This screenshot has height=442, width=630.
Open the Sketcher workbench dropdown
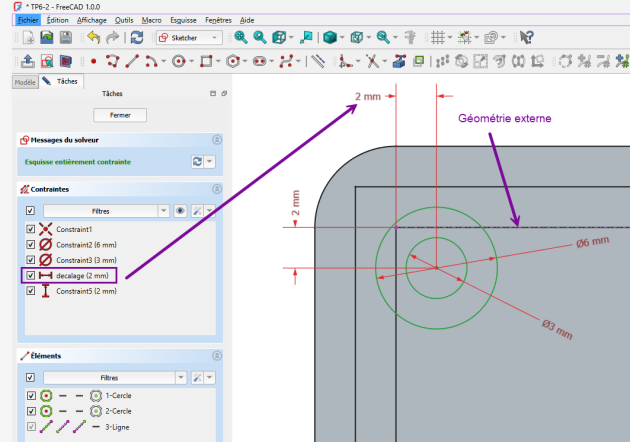[188, 37]
